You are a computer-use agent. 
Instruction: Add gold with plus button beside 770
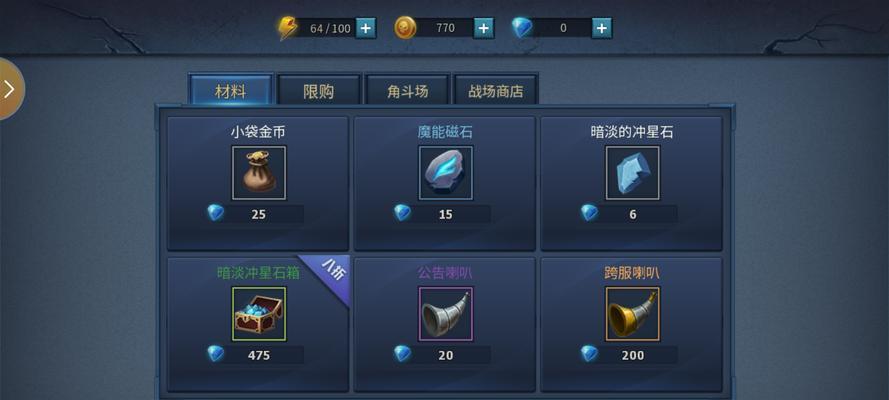[x=483, y=28]
